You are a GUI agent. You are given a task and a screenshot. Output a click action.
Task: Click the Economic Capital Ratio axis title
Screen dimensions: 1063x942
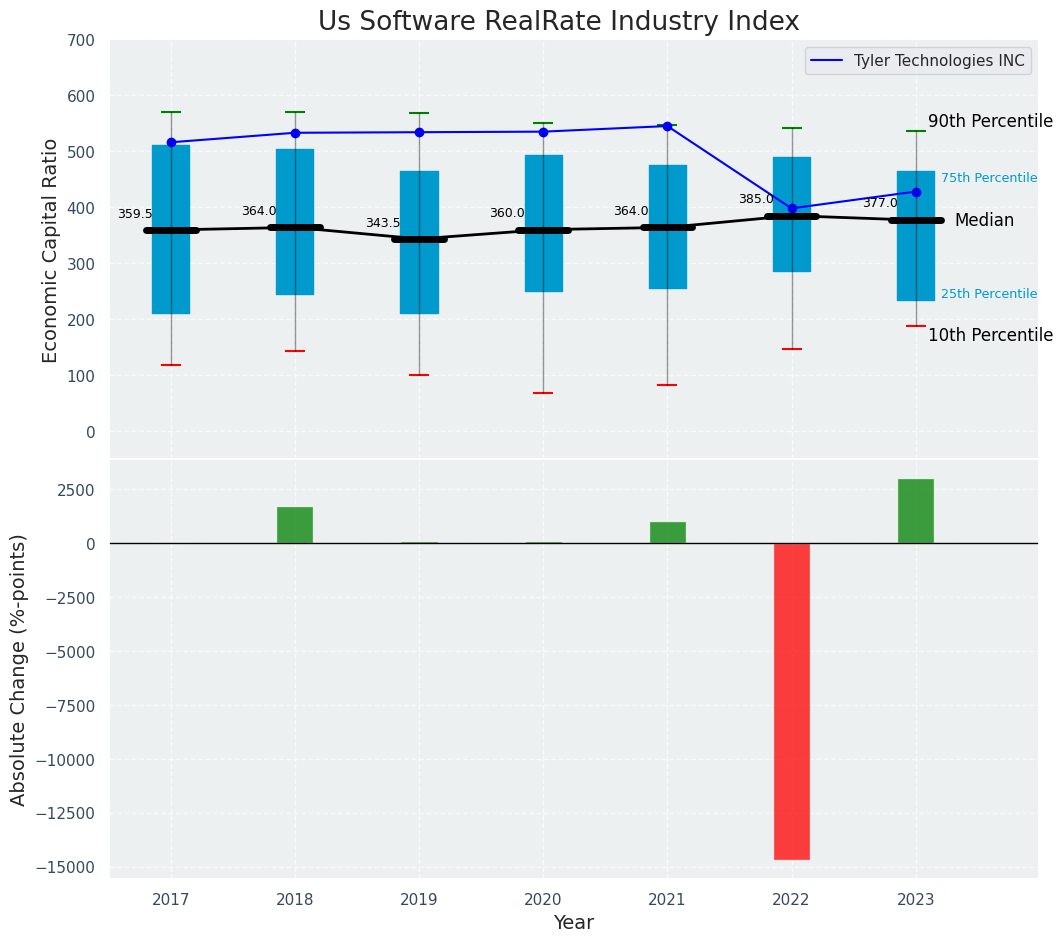[x=50, y=249]
